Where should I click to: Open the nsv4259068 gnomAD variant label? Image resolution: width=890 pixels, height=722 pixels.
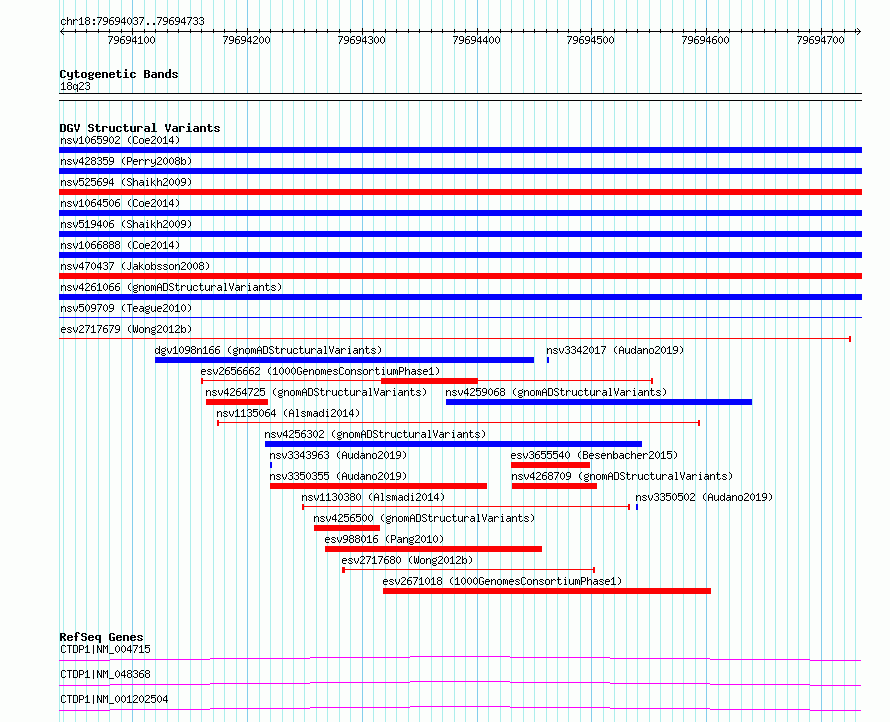coord(556,392)
